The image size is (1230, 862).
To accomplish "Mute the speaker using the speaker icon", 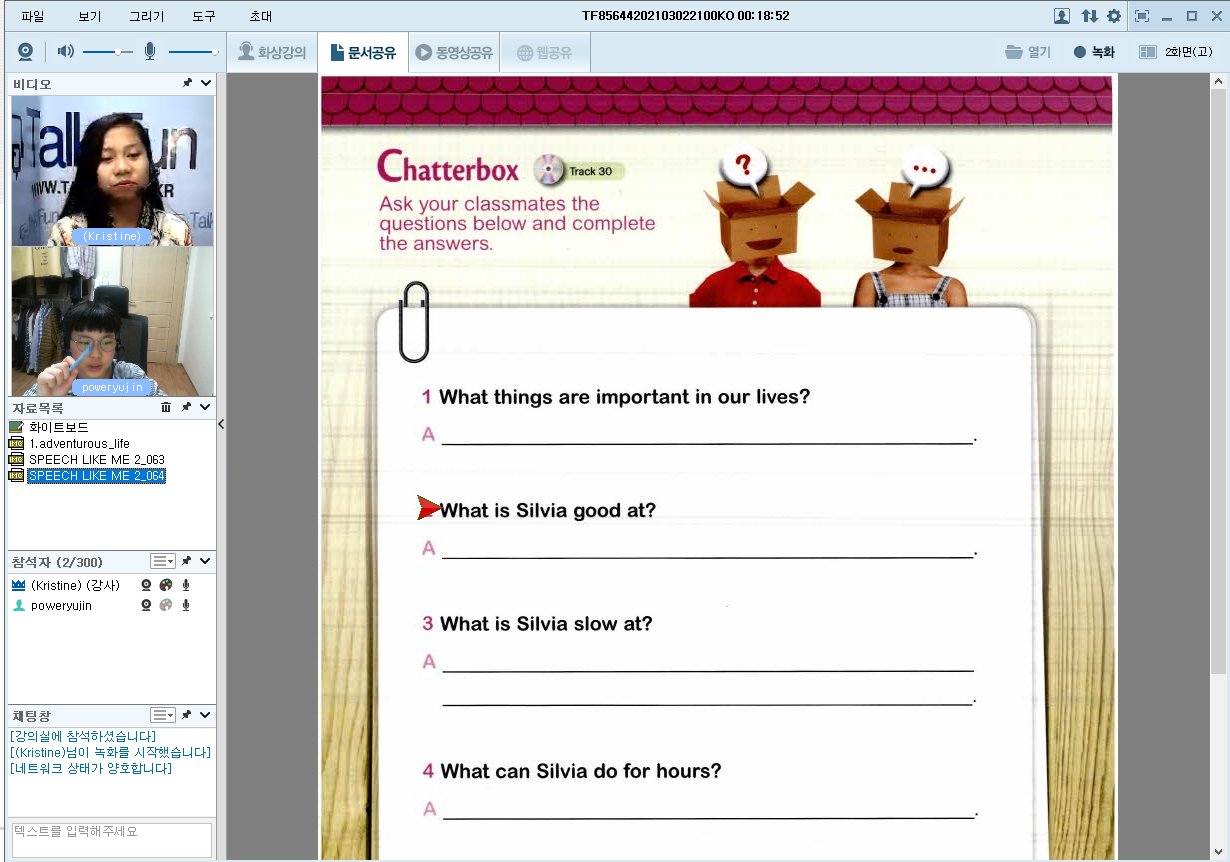I will [x=65, y=52].
